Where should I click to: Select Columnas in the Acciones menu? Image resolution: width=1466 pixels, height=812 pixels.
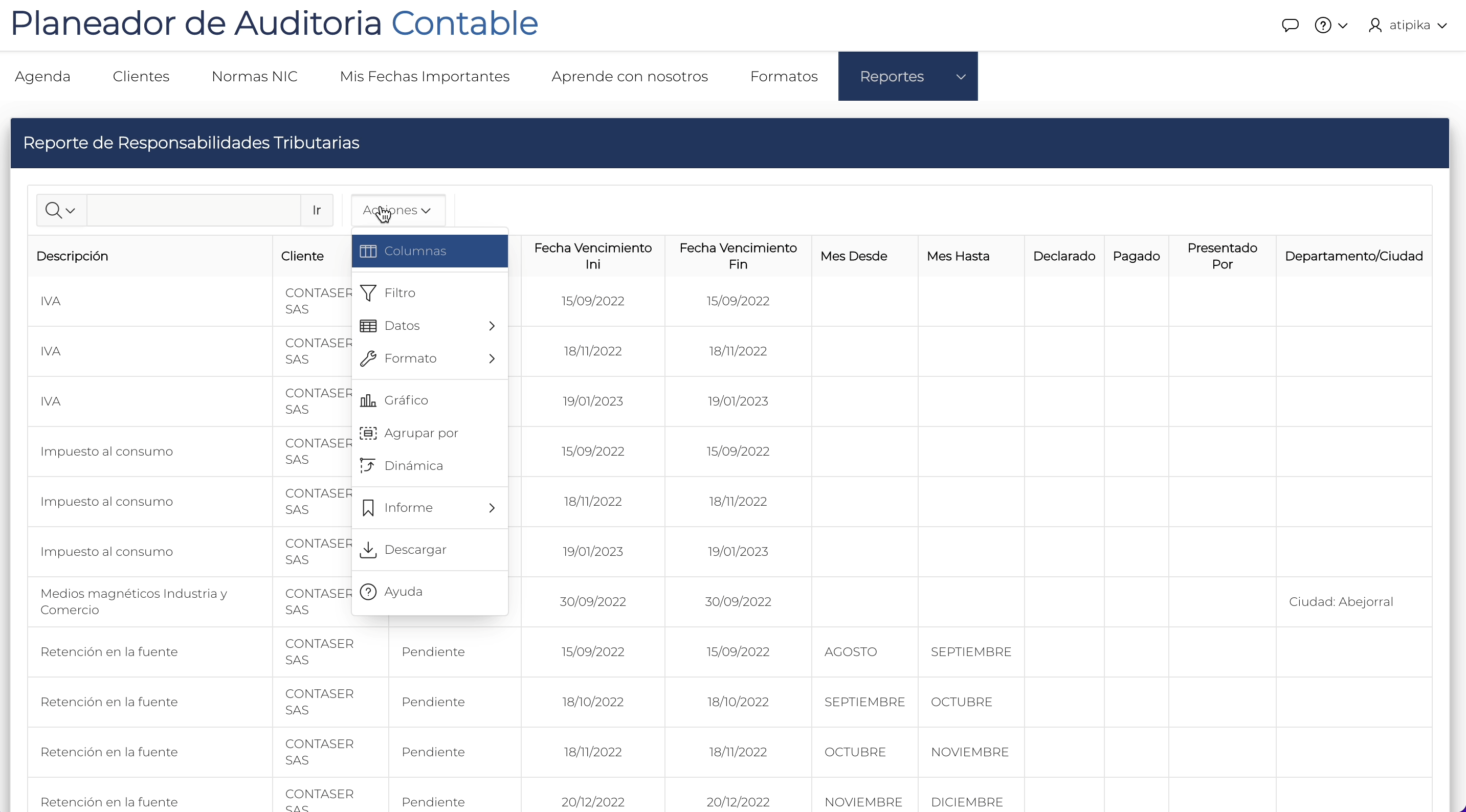(430, 251)
